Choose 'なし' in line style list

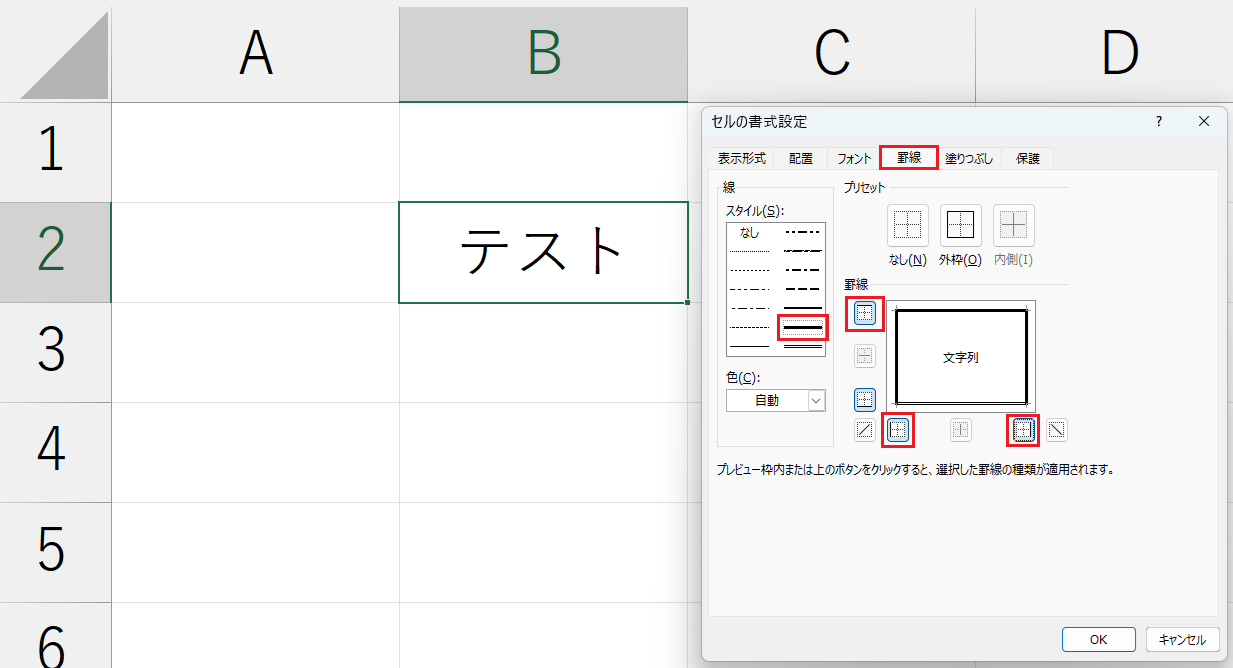pos(750,233)
